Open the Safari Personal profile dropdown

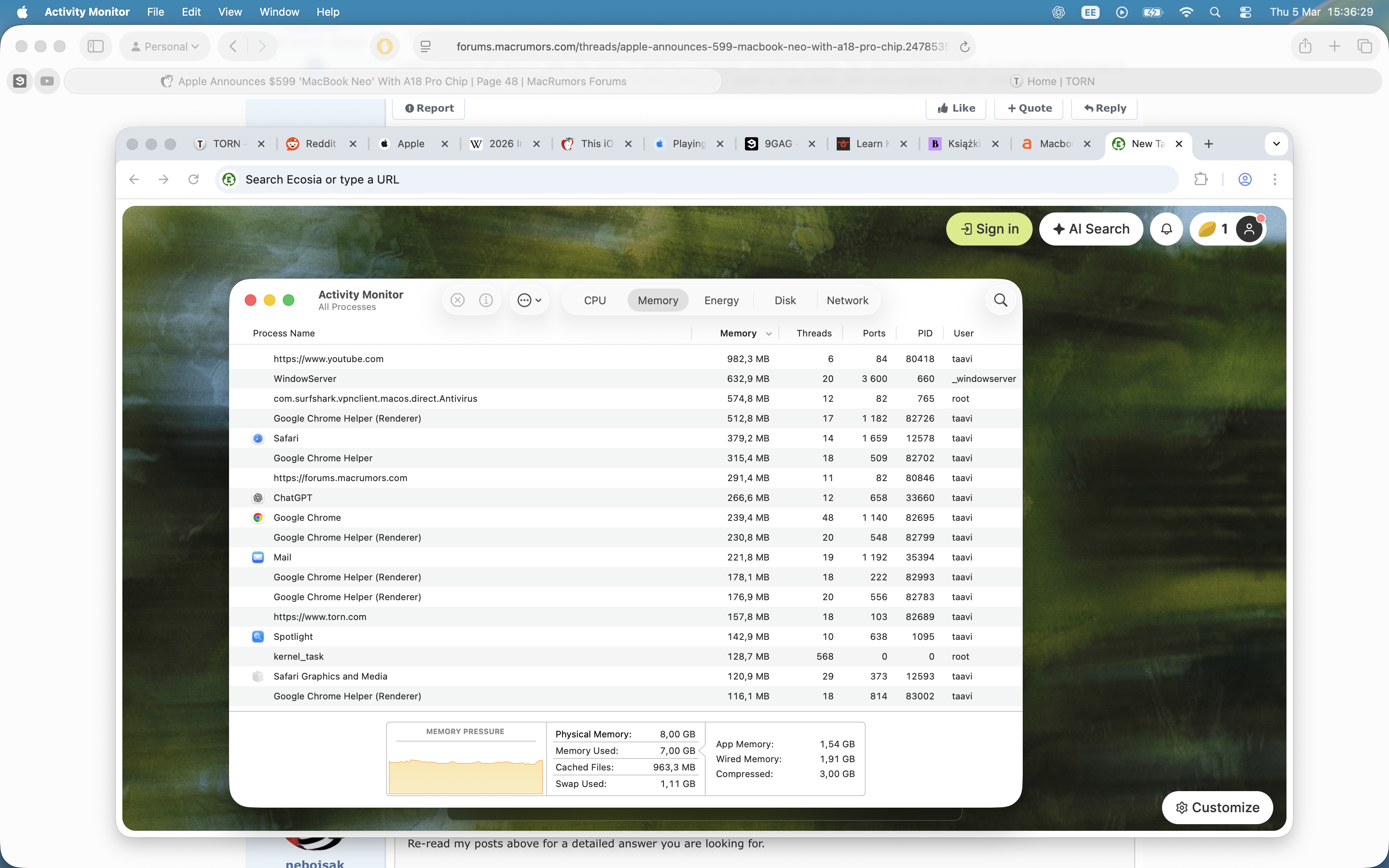(x=165, y=46)
